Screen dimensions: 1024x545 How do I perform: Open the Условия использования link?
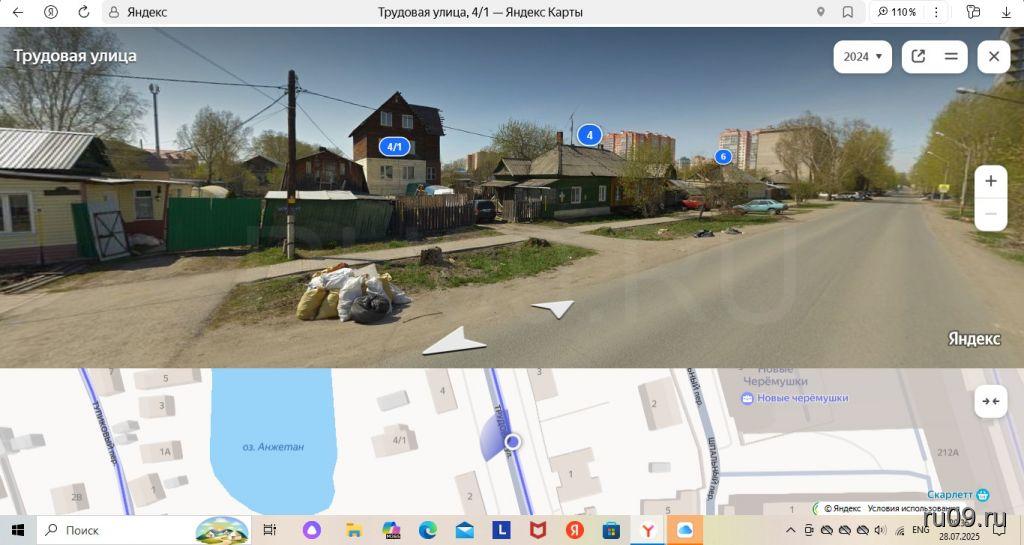click(902, 508)
